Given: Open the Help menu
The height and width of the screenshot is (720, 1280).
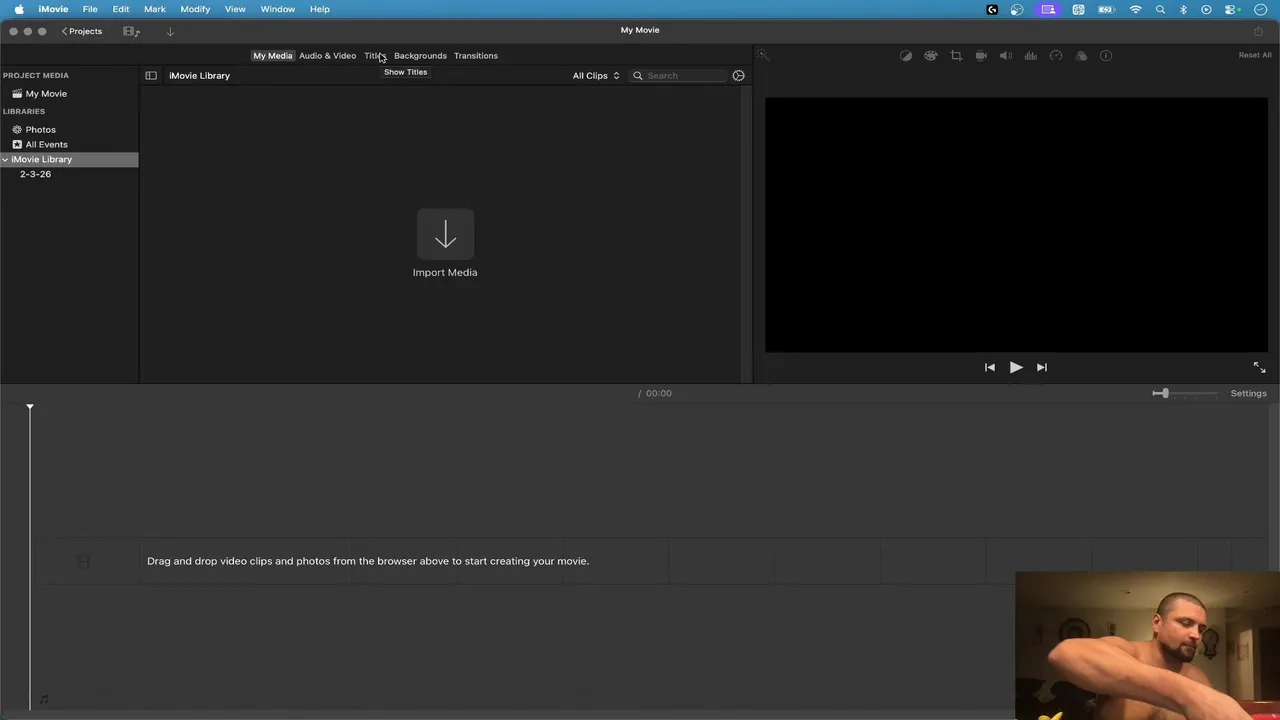Looking at the screenshot, I should pyautogui.click(x=320, y=9).
